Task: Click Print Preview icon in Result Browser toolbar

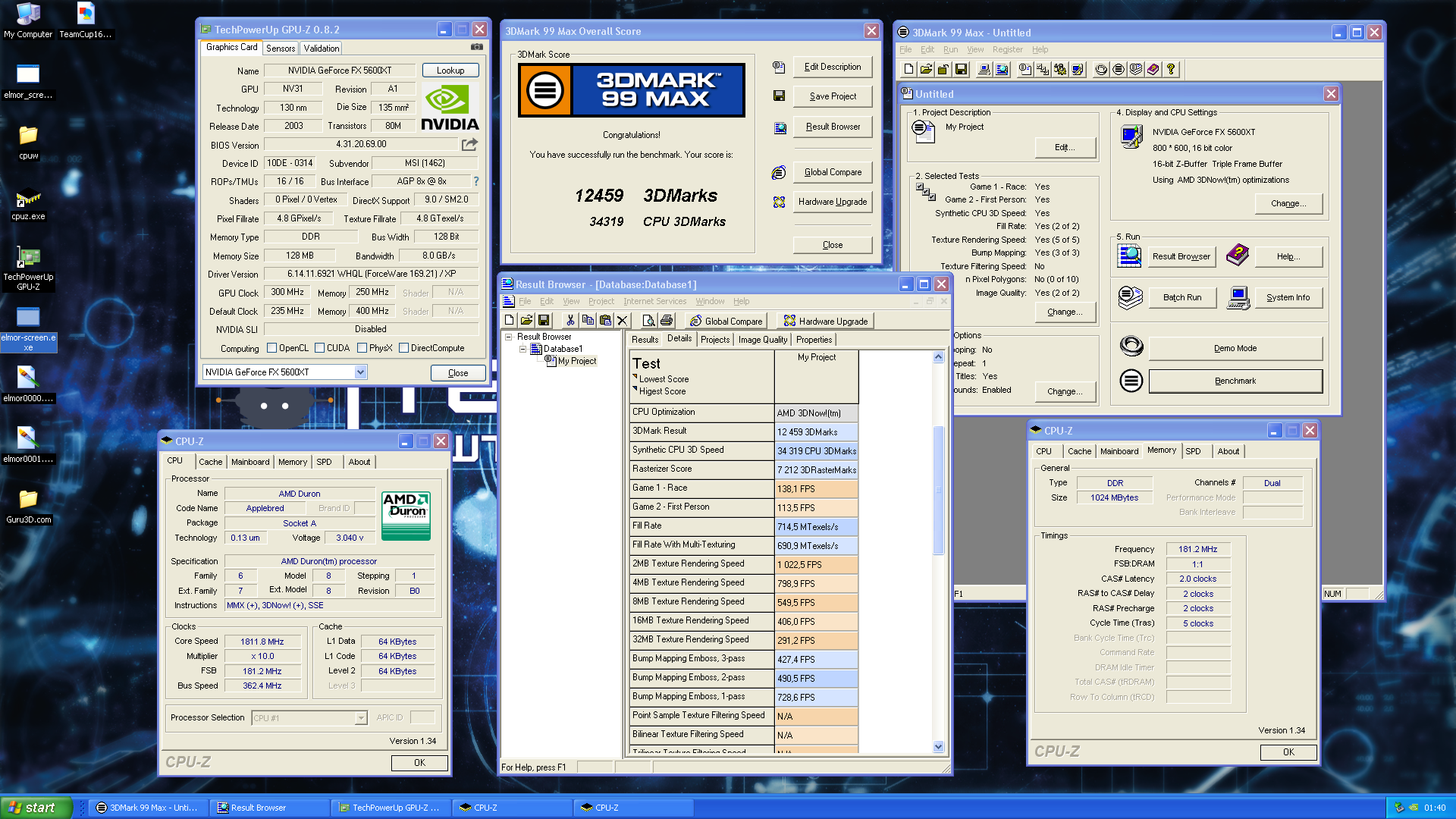Action: [649, 321]
